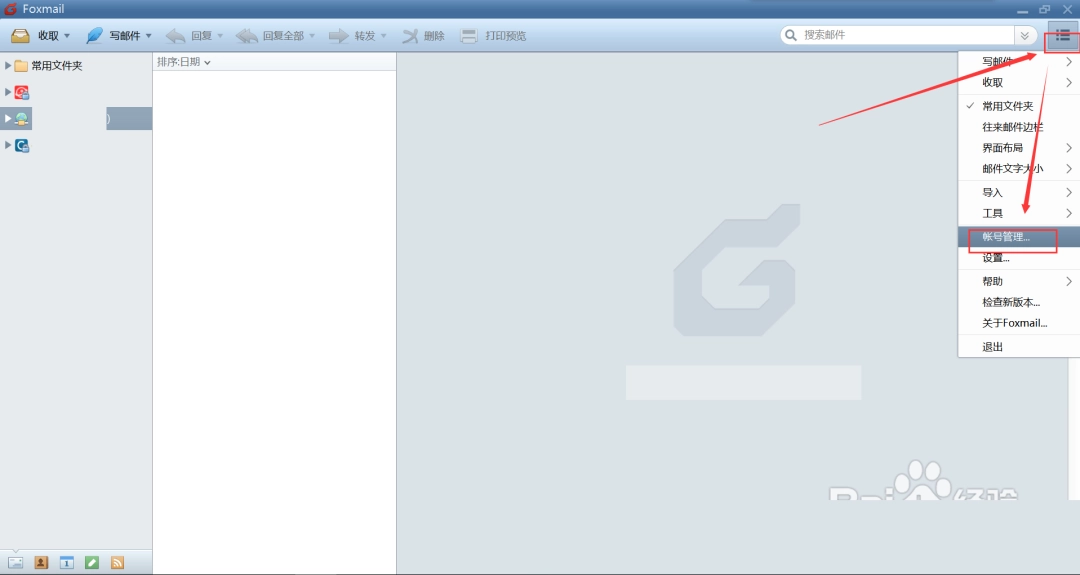This screenshot has height=575, width=1080.
Task: Click the 收取 (Receive) toolbar button
Action: pos(34,36)
